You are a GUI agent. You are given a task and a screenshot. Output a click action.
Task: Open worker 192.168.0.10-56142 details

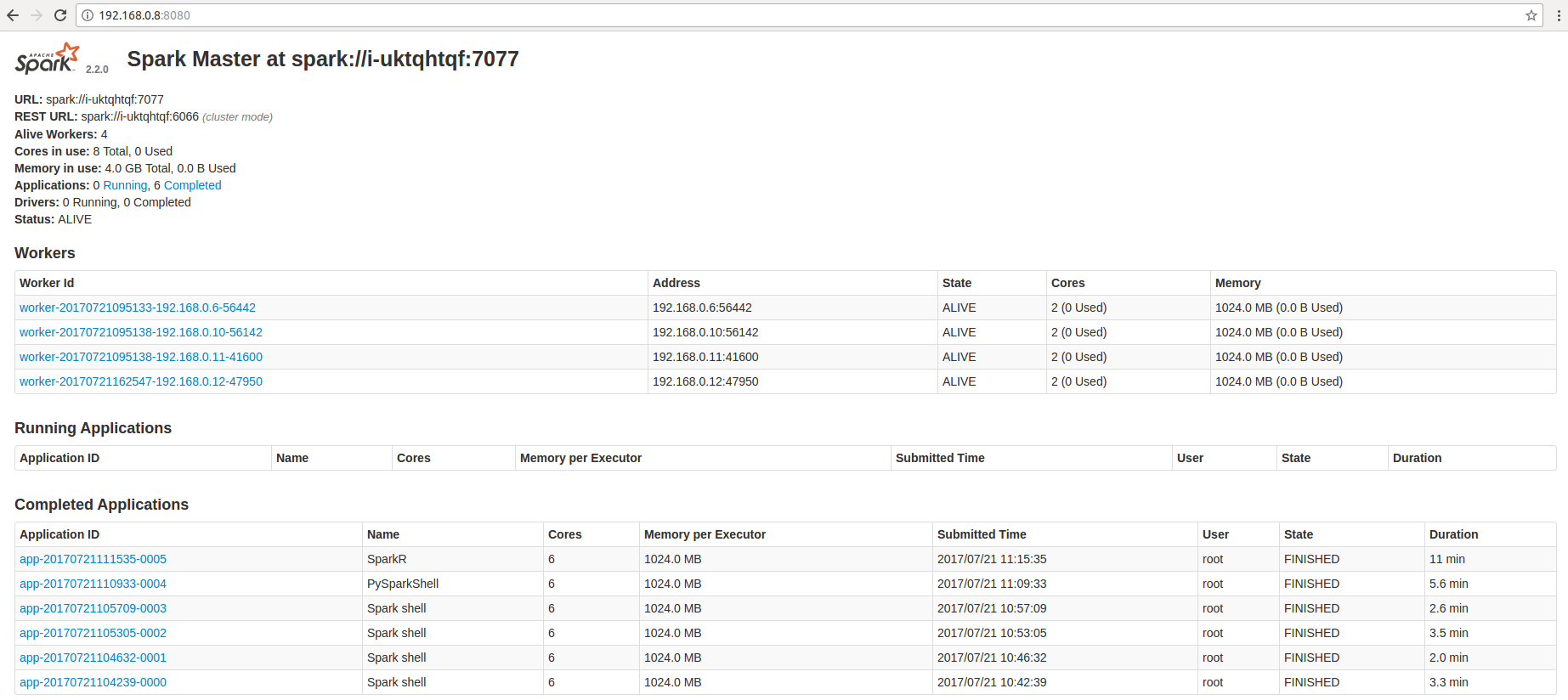pyautogui.click(x=141, y=332)
